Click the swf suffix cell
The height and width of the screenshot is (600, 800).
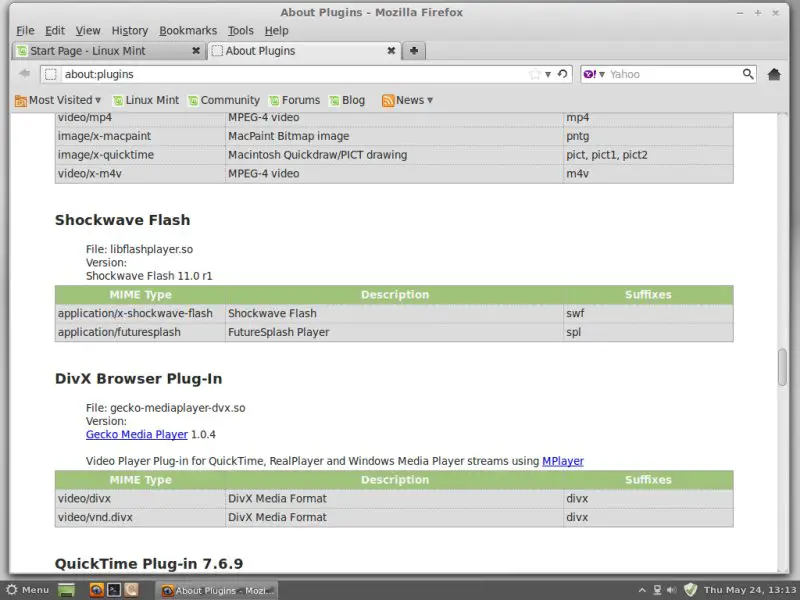point(648,313)
